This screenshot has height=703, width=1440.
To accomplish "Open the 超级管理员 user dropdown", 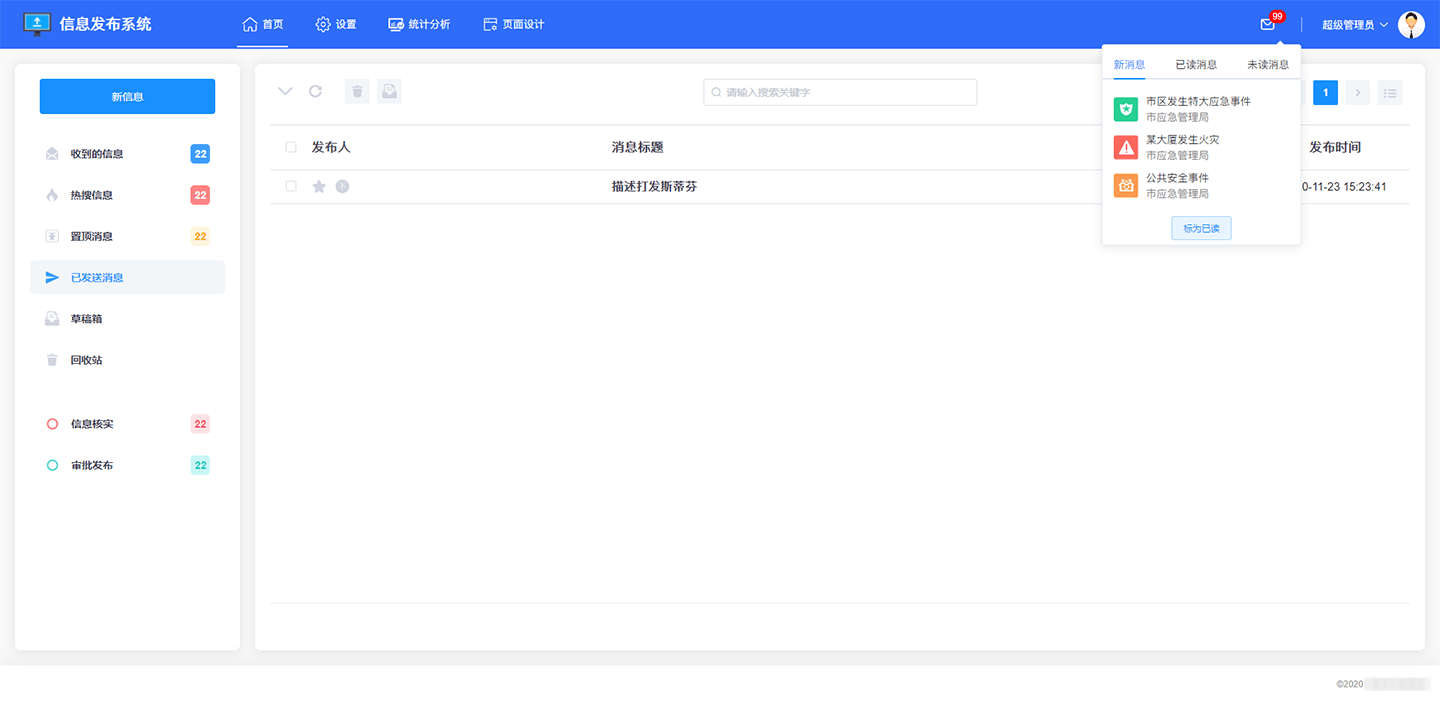I will coord(1354,25).
